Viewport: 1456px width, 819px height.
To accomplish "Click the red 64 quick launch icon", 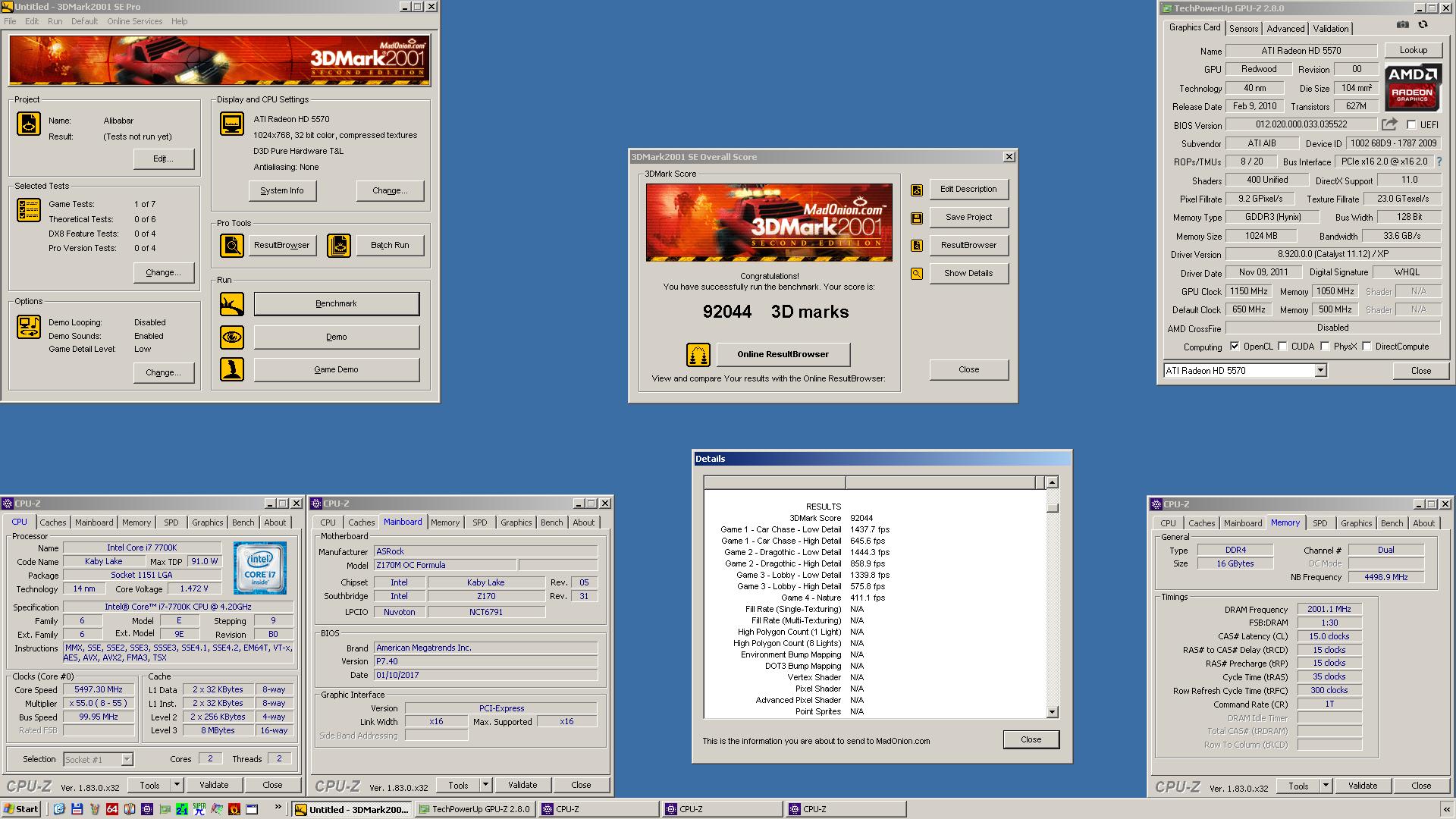I will tap(112, 809).
